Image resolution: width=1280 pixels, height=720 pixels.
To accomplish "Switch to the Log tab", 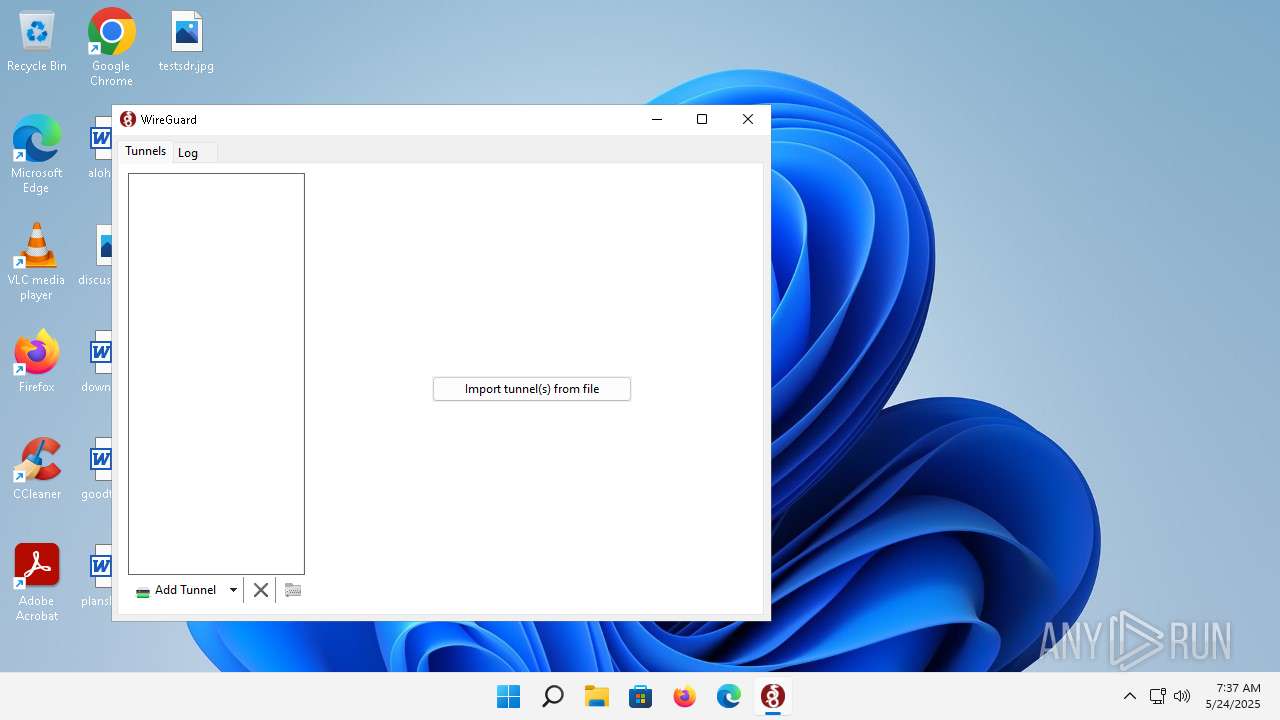I will click(188, 152).
